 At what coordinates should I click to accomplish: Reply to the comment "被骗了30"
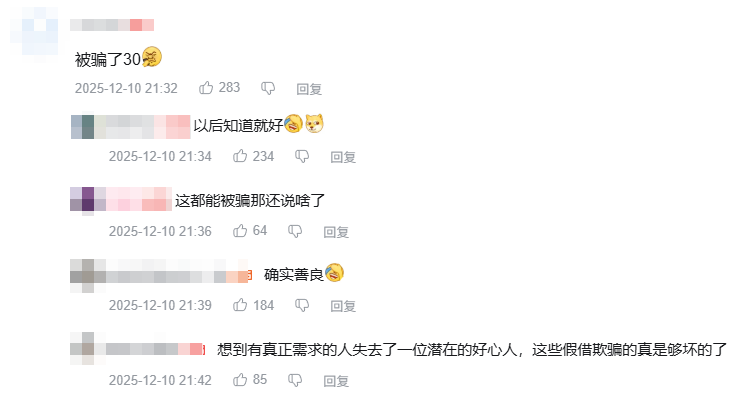309,88
